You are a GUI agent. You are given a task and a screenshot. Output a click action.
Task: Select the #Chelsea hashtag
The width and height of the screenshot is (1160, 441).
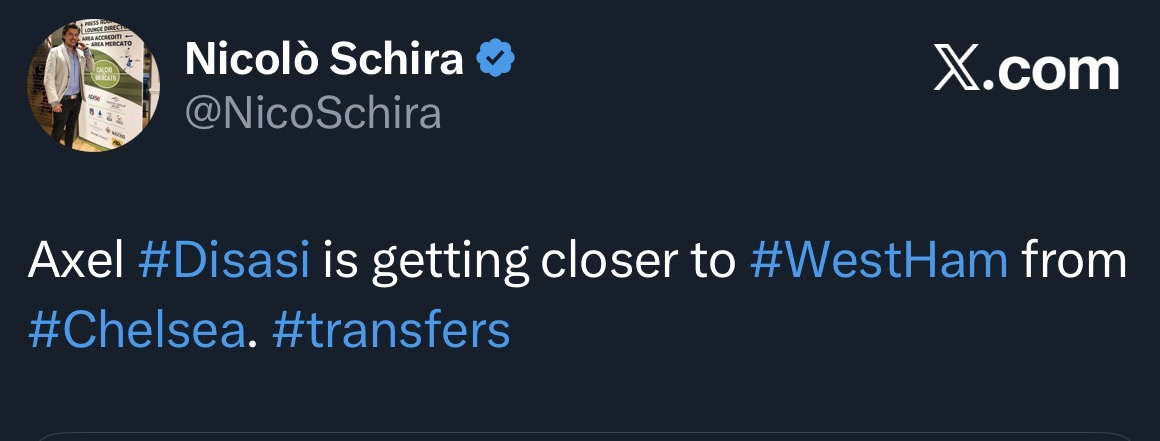click(136, 330)
